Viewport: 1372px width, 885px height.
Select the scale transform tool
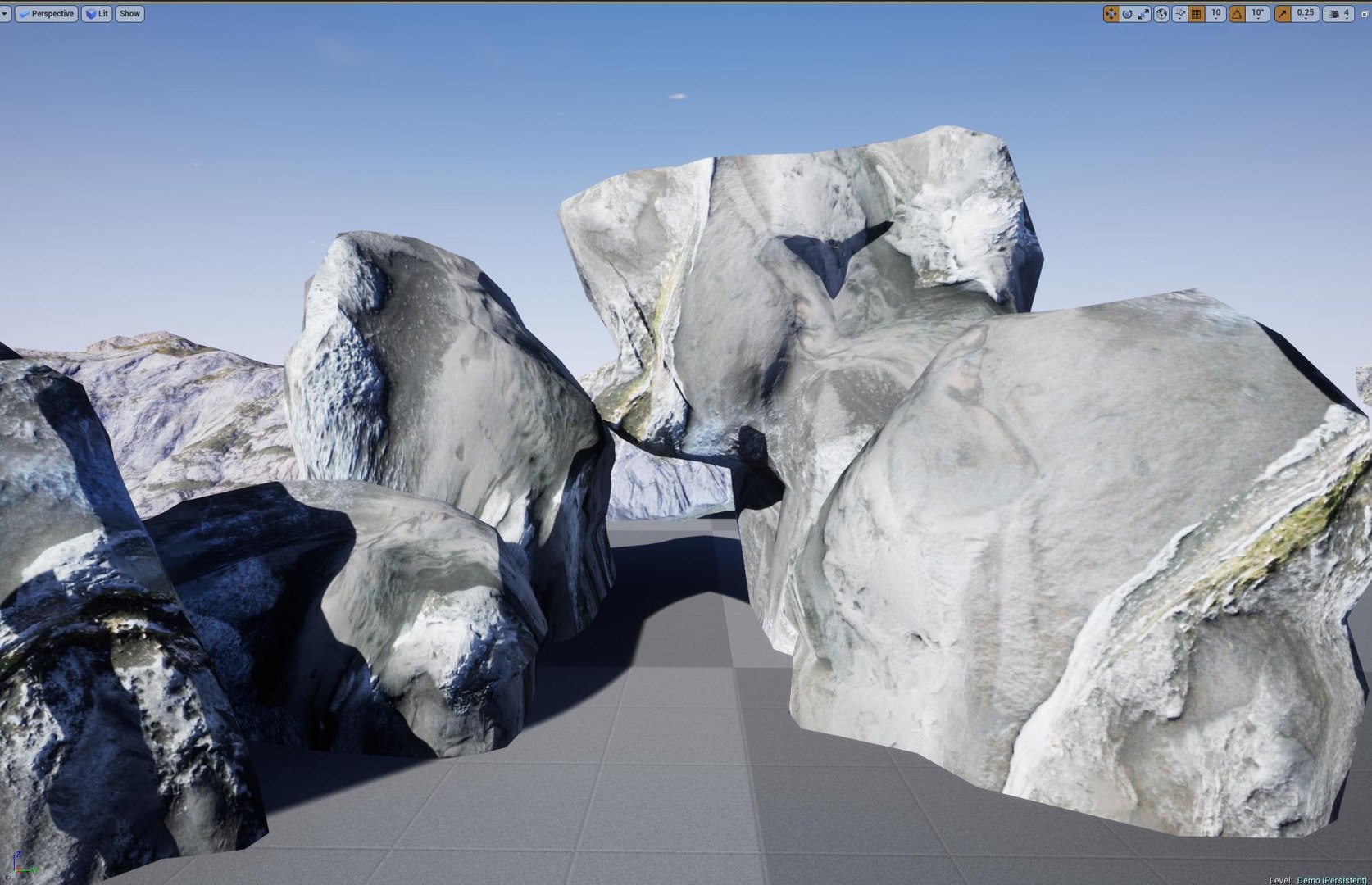(1143, 14)
